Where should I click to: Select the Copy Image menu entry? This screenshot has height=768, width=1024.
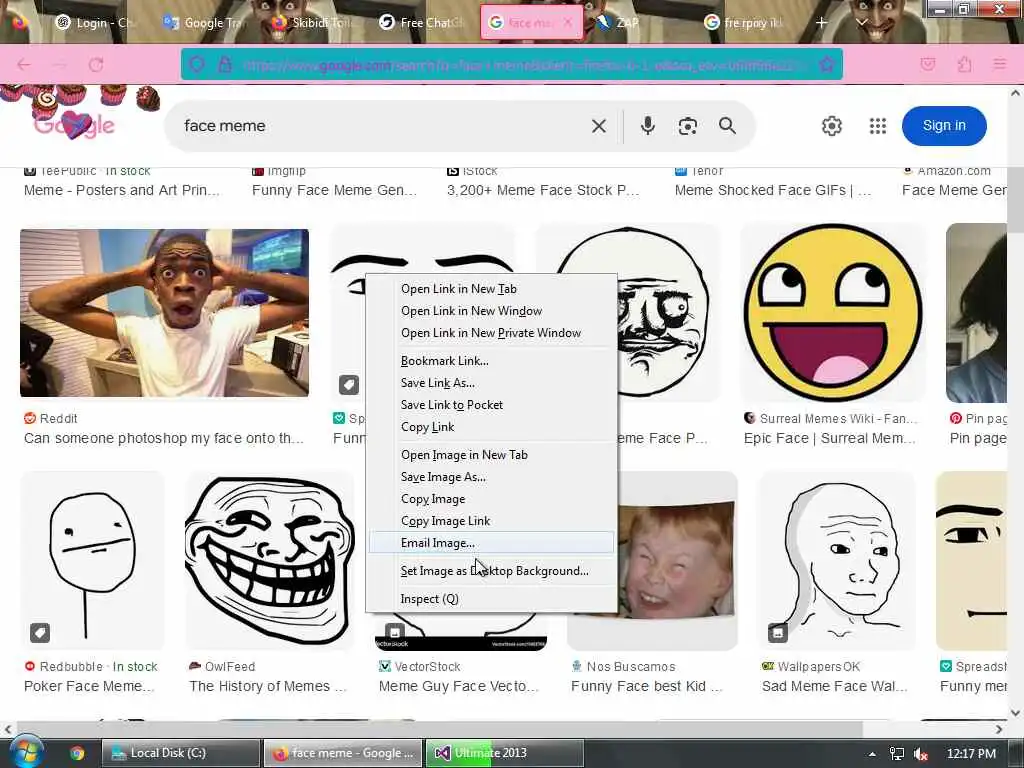[x=491, y=499]
